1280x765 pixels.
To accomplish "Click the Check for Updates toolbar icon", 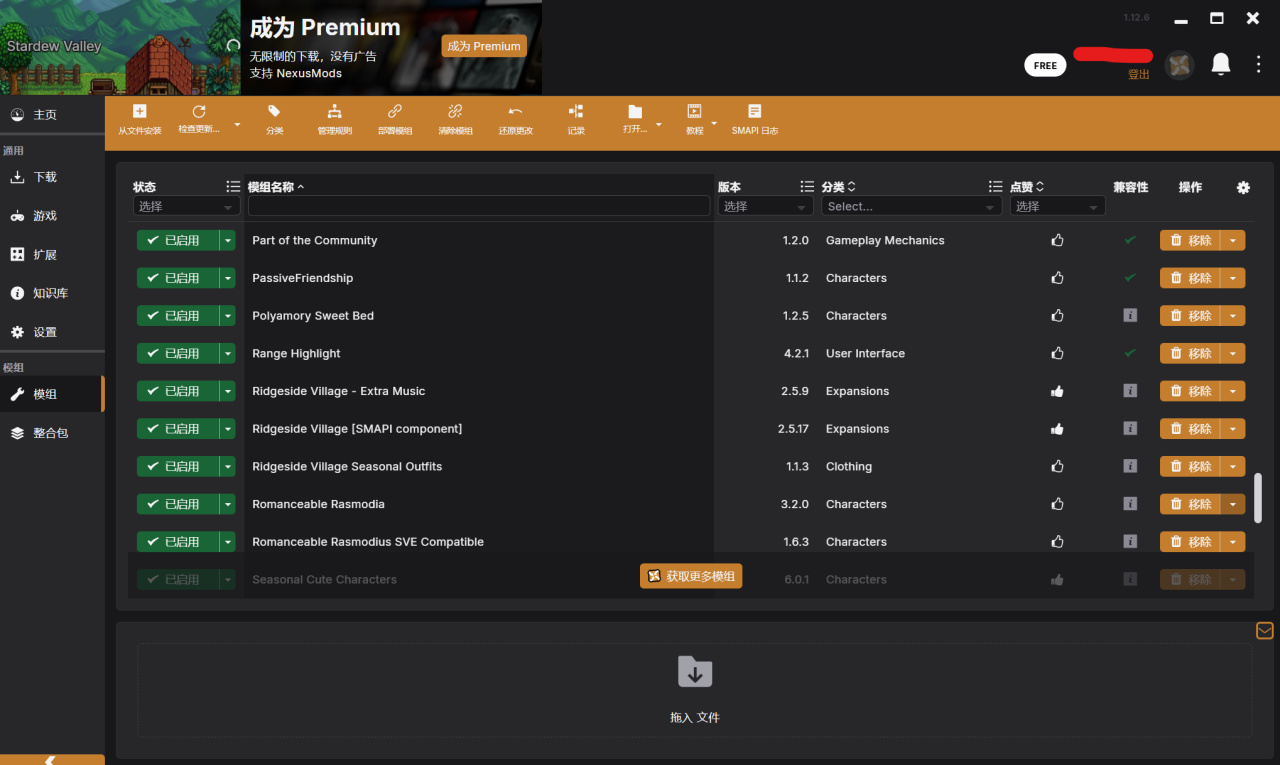I will tap(199, 111).
